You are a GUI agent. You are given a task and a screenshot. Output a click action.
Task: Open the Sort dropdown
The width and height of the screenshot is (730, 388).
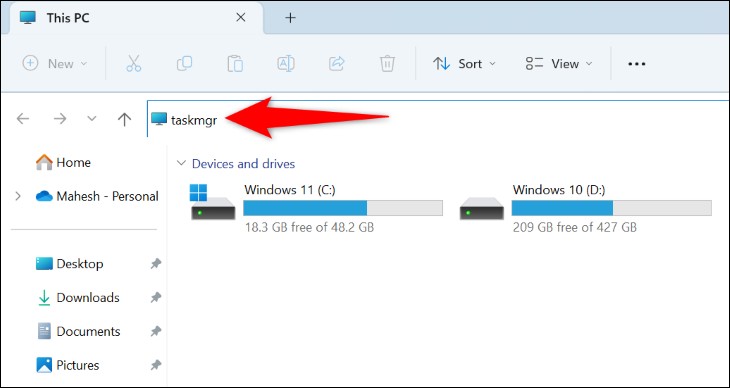464,63
